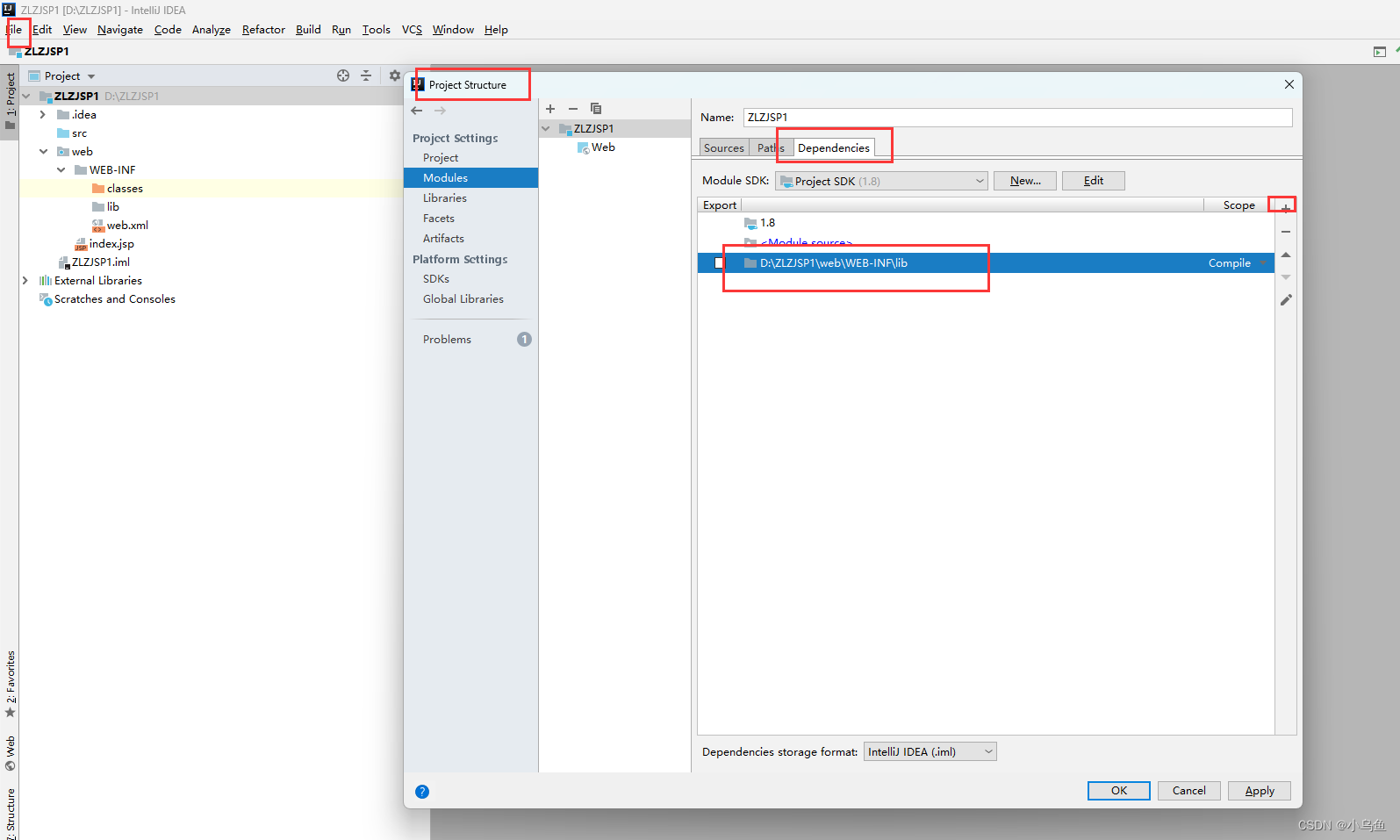Remove dependency with minus icon
This screenshot has height=840, width=1400.
[1286, 232]
